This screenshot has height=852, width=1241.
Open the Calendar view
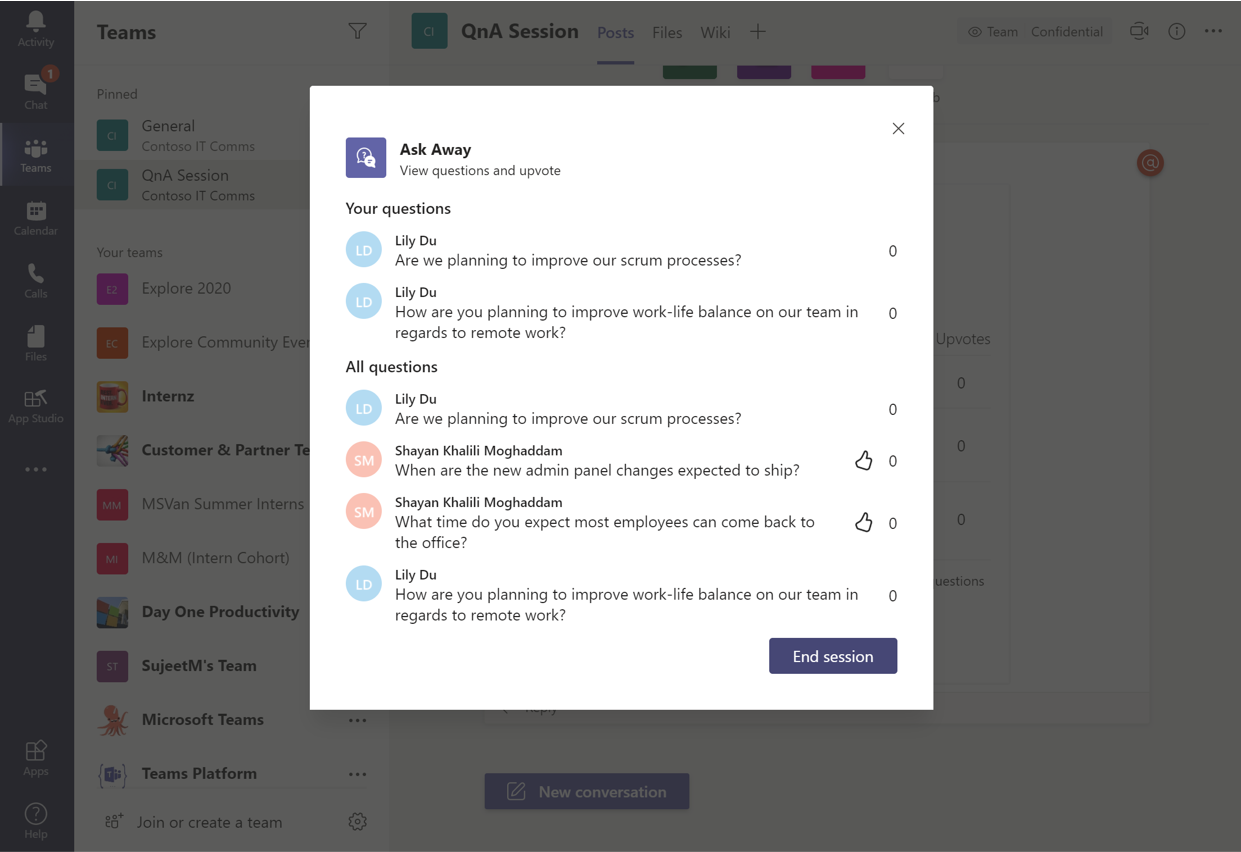coord(36,217)
